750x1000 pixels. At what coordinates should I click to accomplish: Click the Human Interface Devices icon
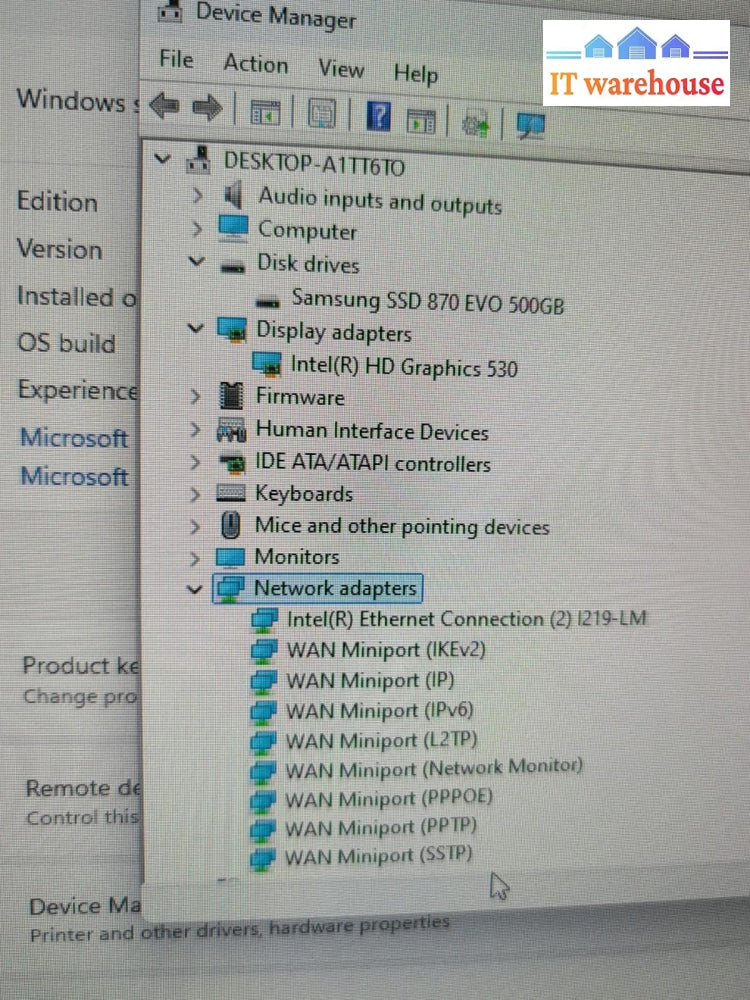[231, 430]
